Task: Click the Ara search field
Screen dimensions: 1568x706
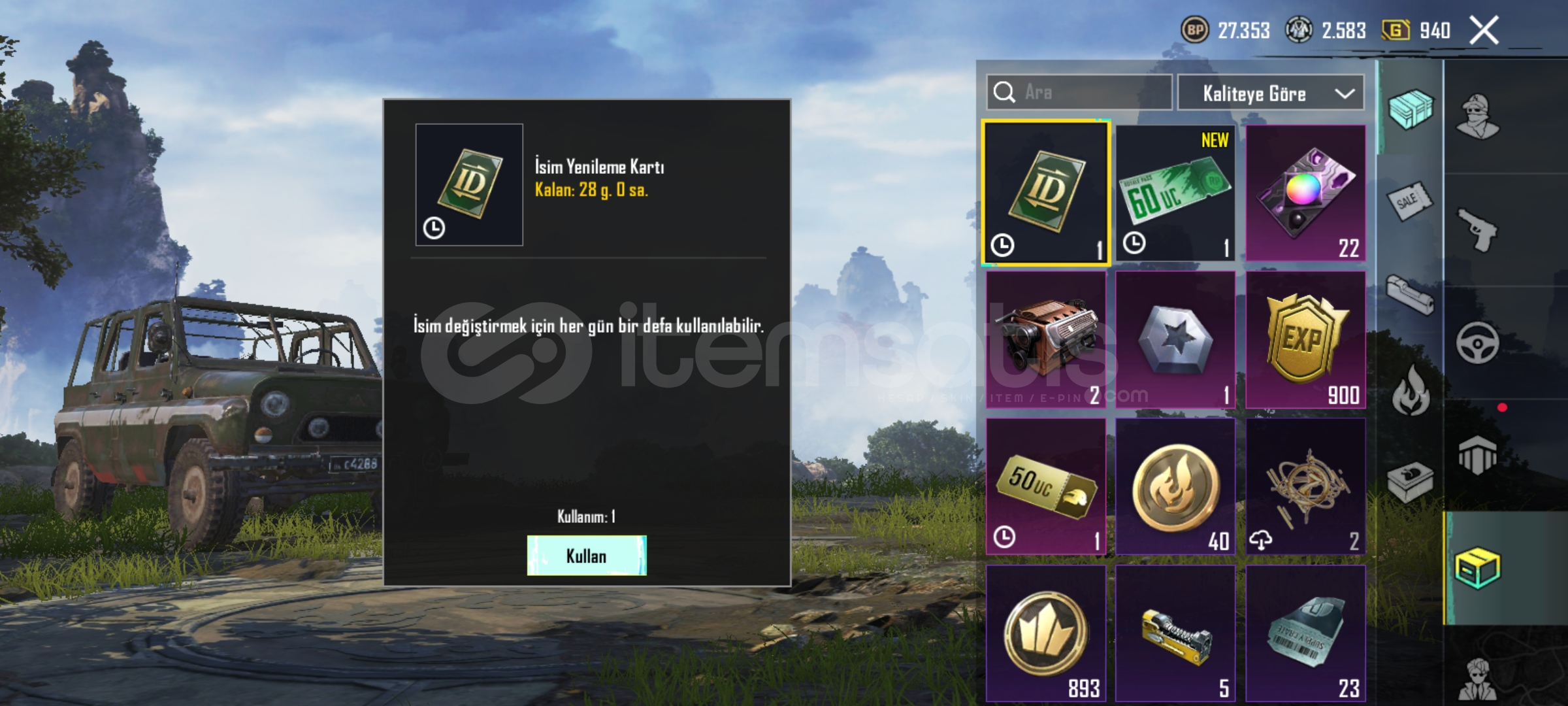Action: click(1079, 92)
